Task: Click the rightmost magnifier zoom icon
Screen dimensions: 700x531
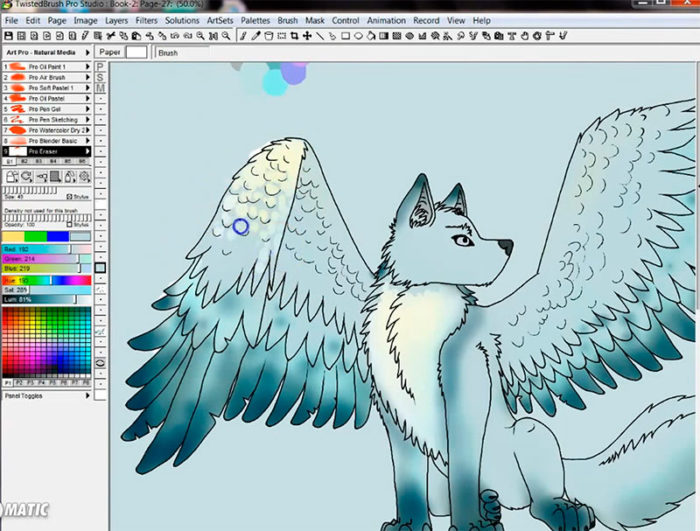Action: tap(226, 36)
